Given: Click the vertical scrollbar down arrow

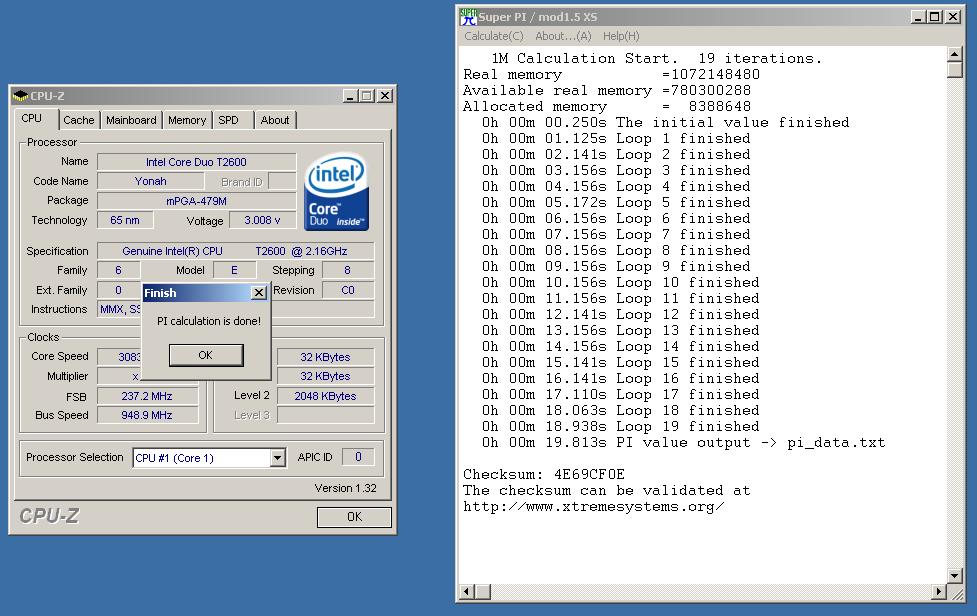Looking at the screenshot, I should [955, 575].
